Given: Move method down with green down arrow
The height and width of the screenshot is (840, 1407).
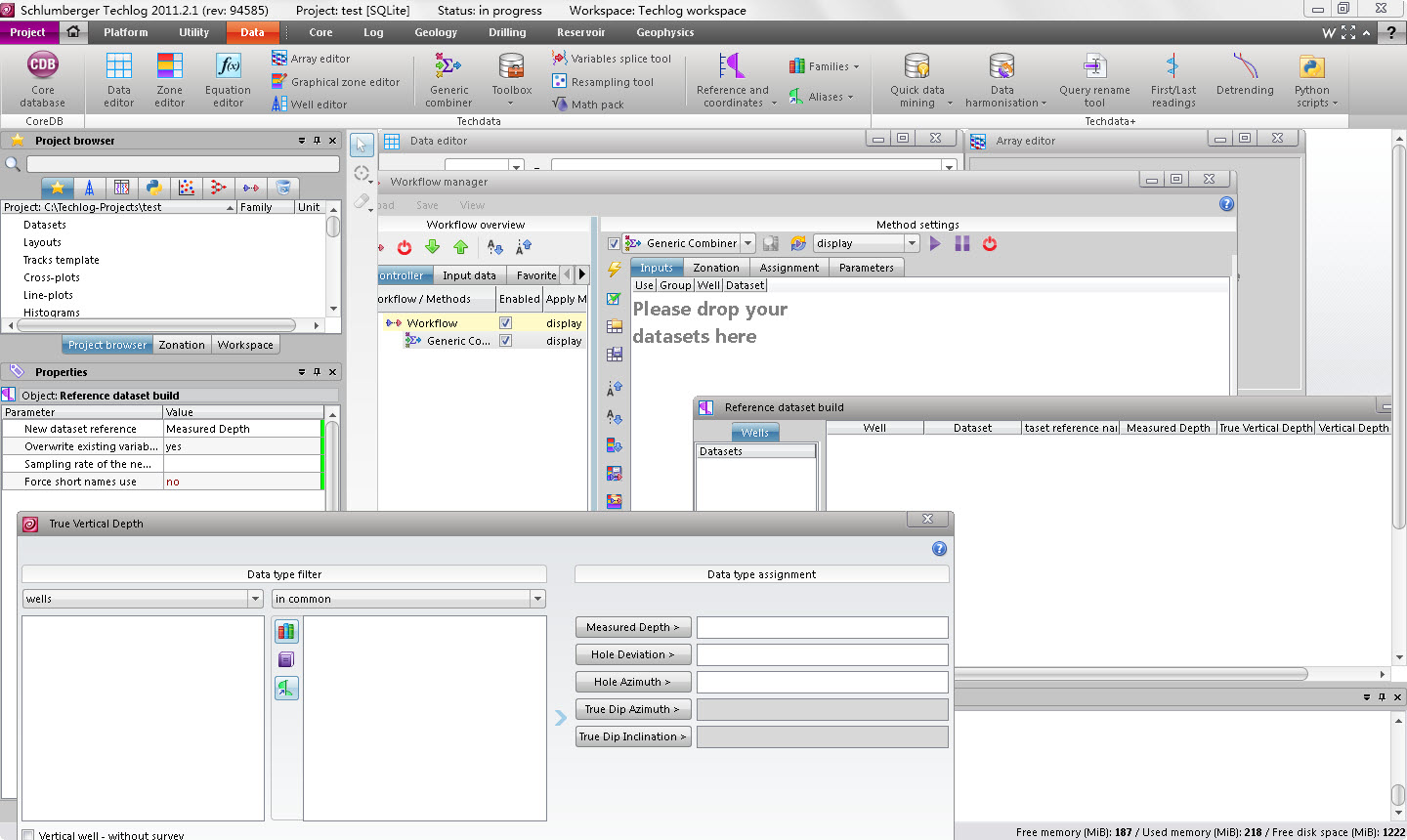Looking at the screenshot, I should pos(433,248).
